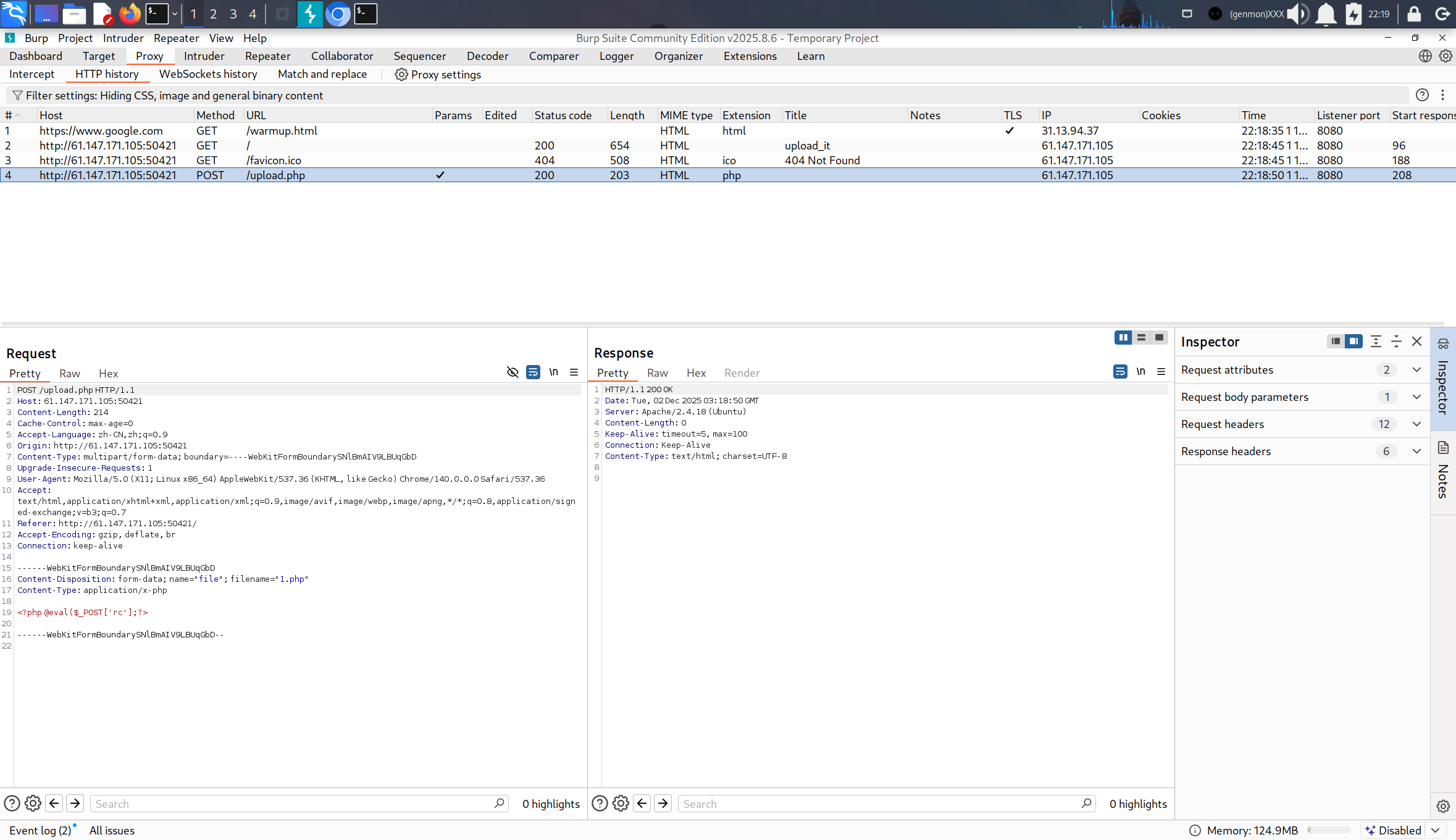Expand Request attributes section
The height and width of the screenshot is (840, 1456).
click(1416, 370)
